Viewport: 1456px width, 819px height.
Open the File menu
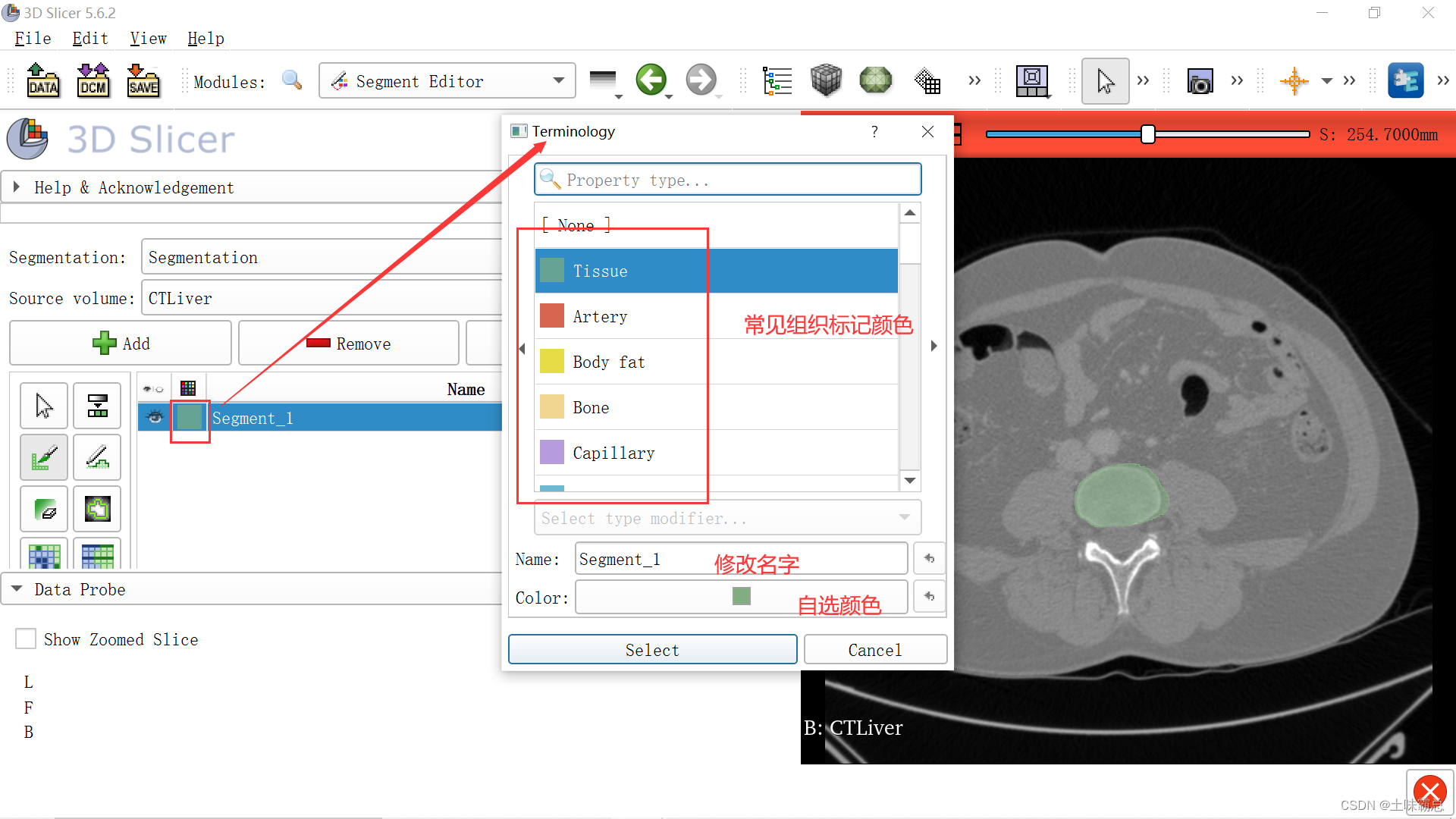pyautogui.click(x=32, y=38)
